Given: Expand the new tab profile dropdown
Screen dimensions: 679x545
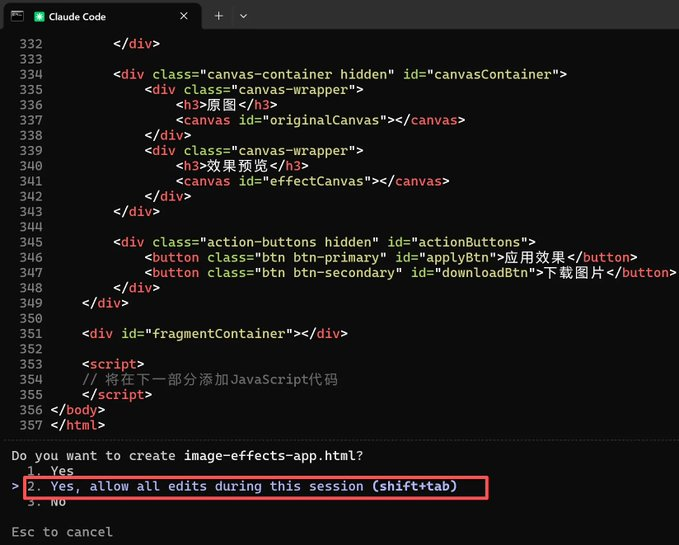Looking at the screenshot, I should (243, 17).
